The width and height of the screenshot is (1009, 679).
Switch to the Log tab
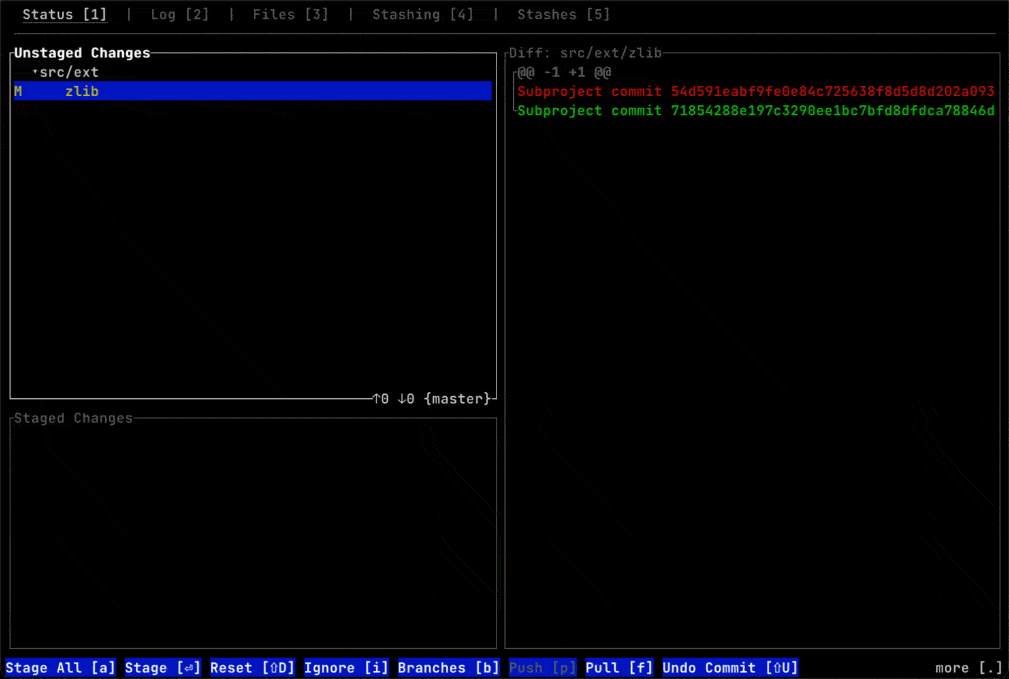coord(179,14)
